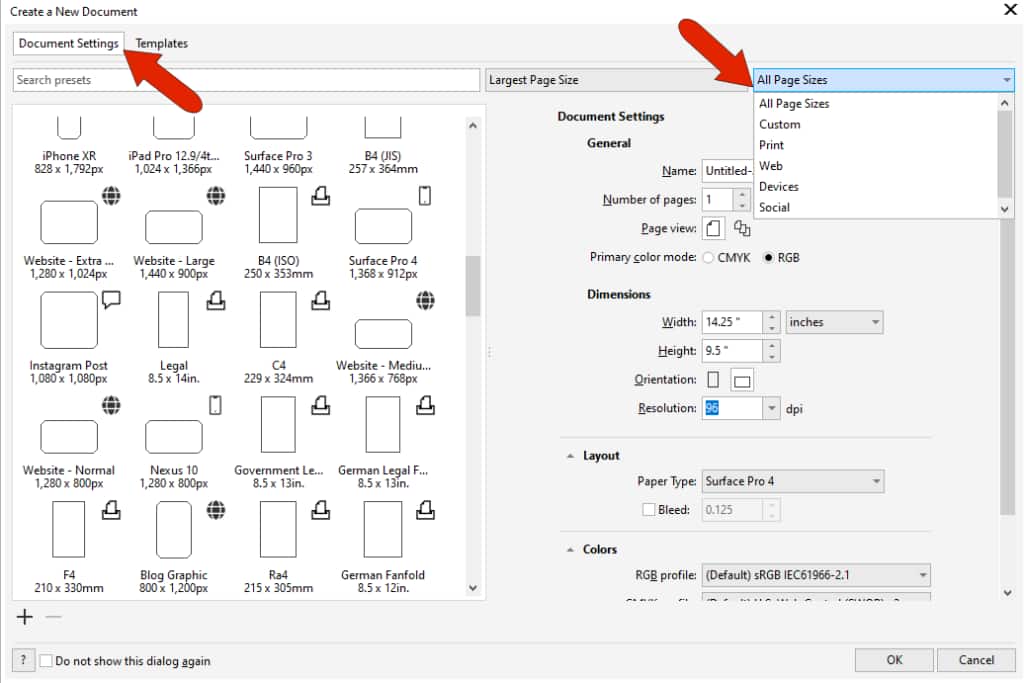Screen dimensions: 1024x683
Task: Open the Largest Page Size dropdown
Action: [x=616, y=80]
